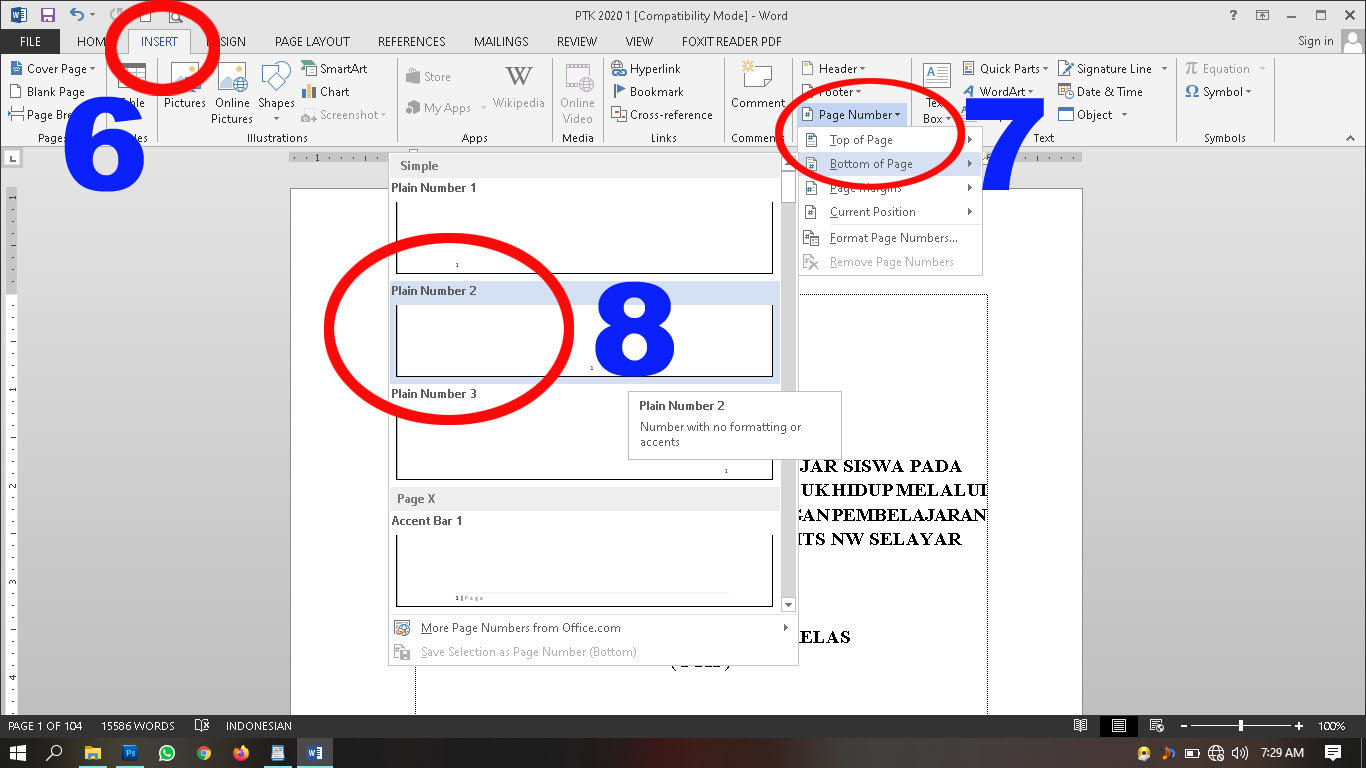Open Format Page Numbers dialog
Screen dimensions: 1366x768
coord(890,238)
